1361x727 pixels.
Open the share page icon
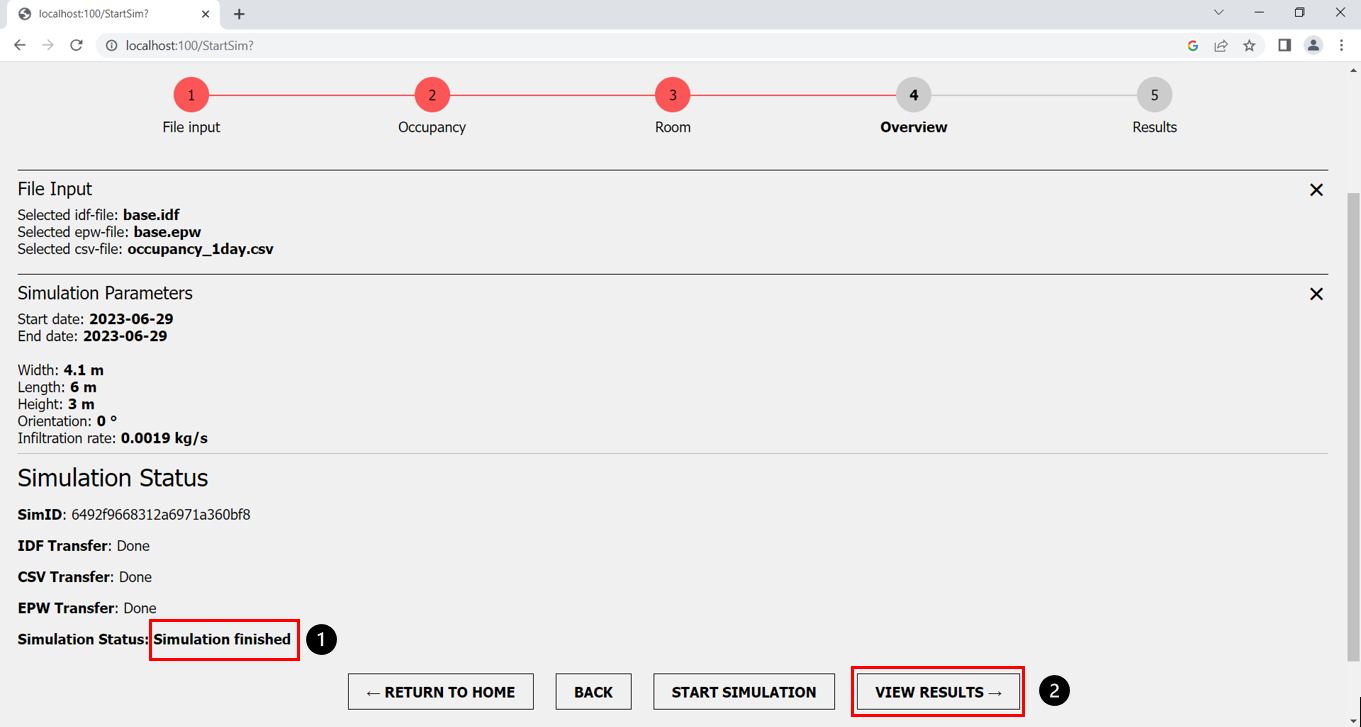coord(1221,45)
